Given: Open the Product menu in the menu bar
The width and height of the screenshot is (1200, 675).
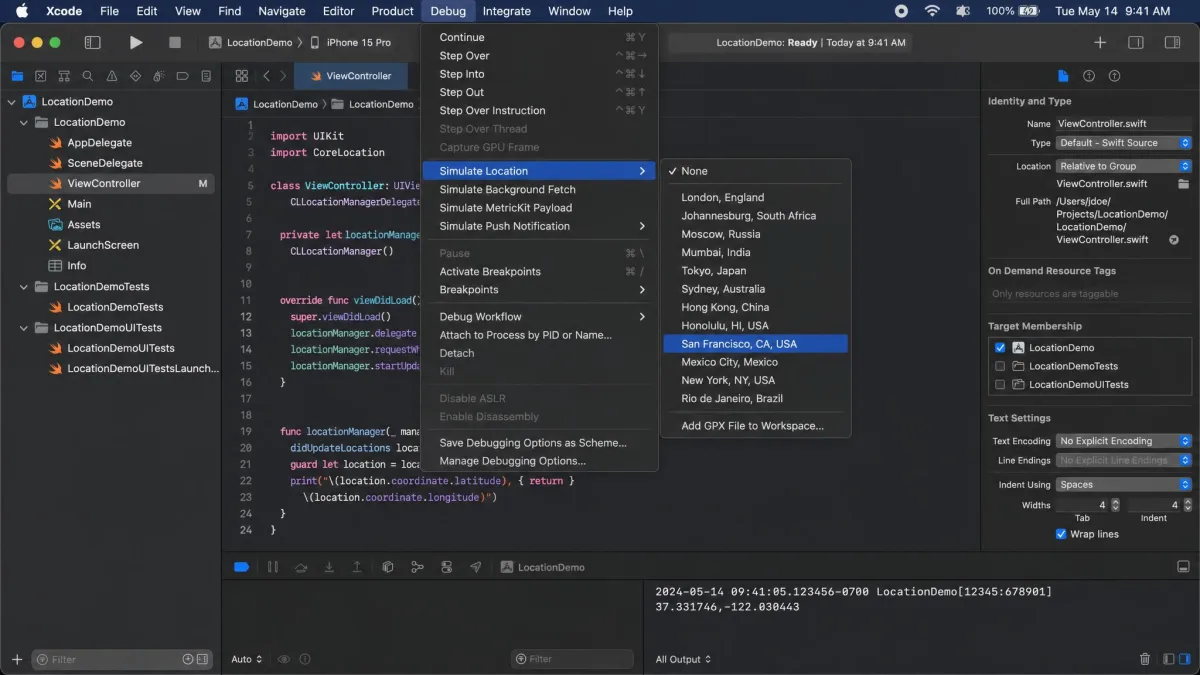Looking at the screenshot, I should point(392,11).
